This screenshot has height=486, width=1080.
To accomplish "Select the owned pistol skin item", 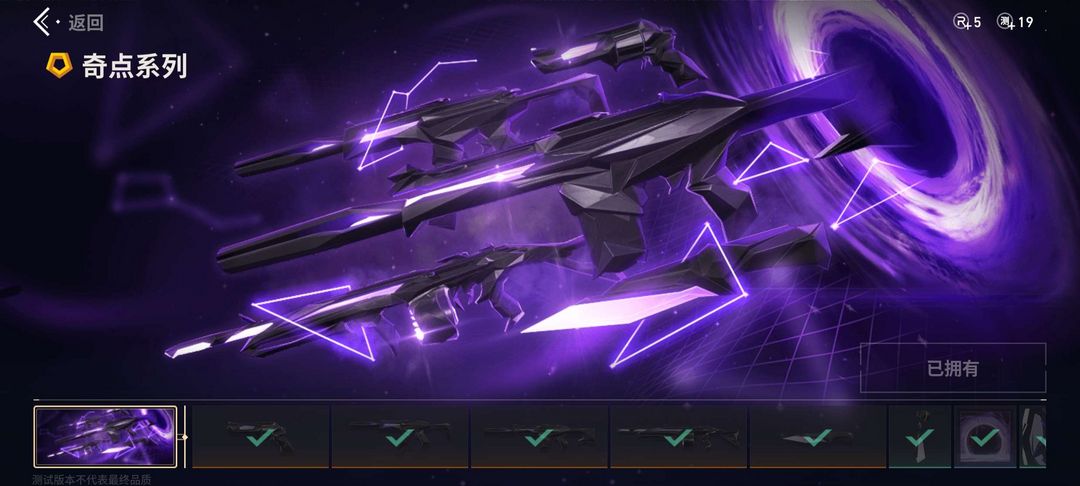I will click(x=260, y=436).
